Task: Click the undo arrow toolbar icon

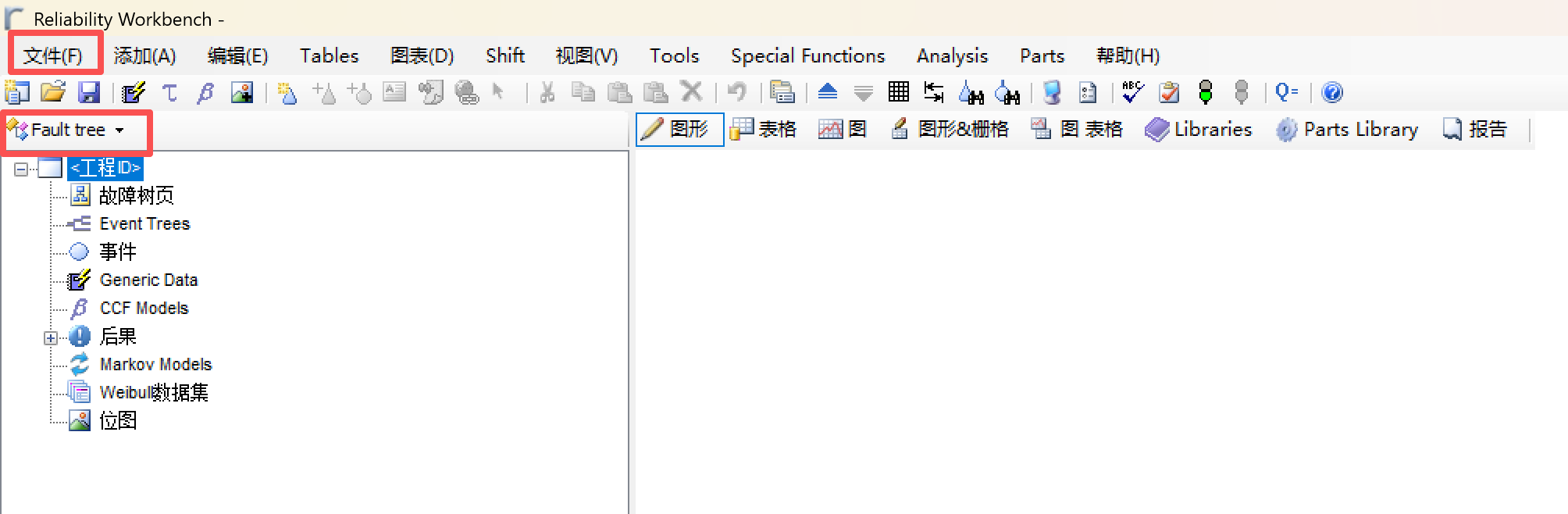Action: click(736, 92)
